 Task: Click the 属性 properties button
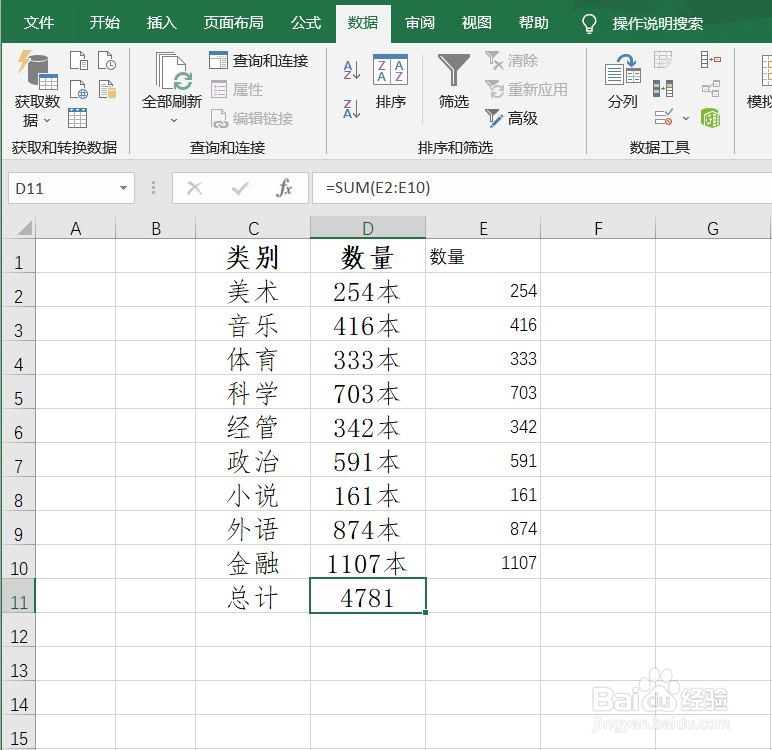(237, 90)
